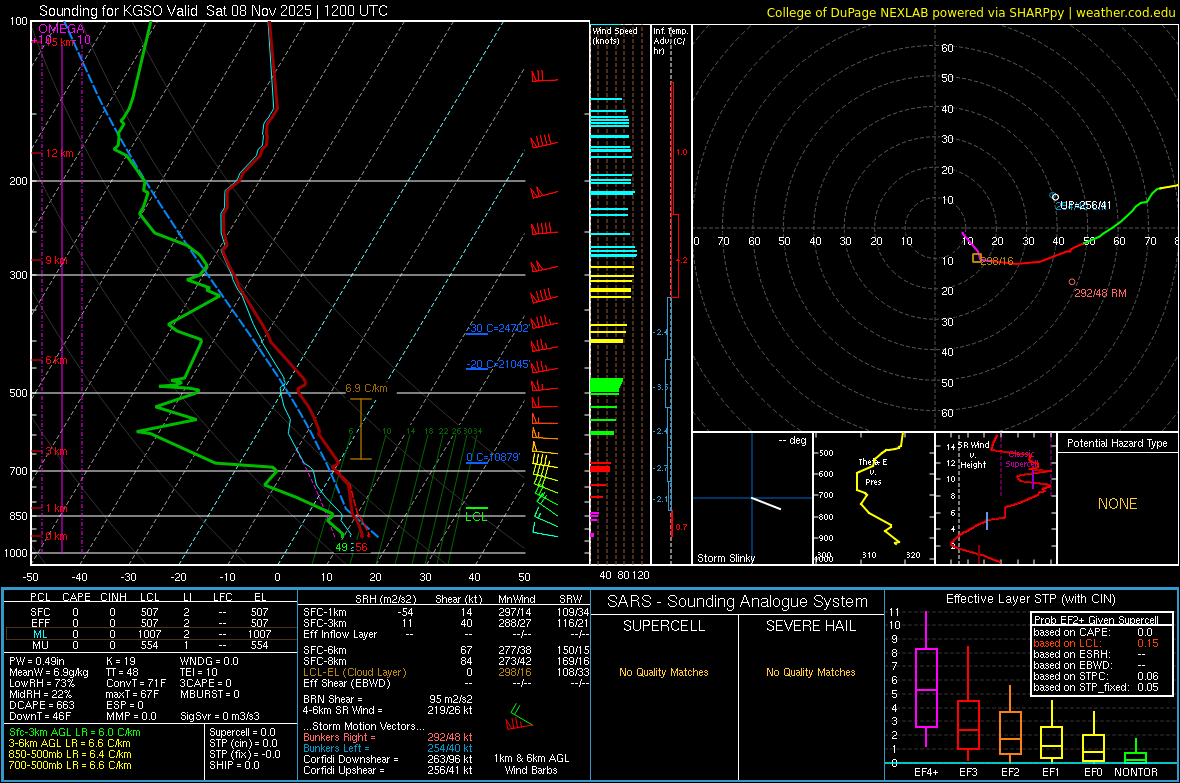1180x783 pixels.
Task: Click the SEVERE HAIL column header
Action: (810, 626)
